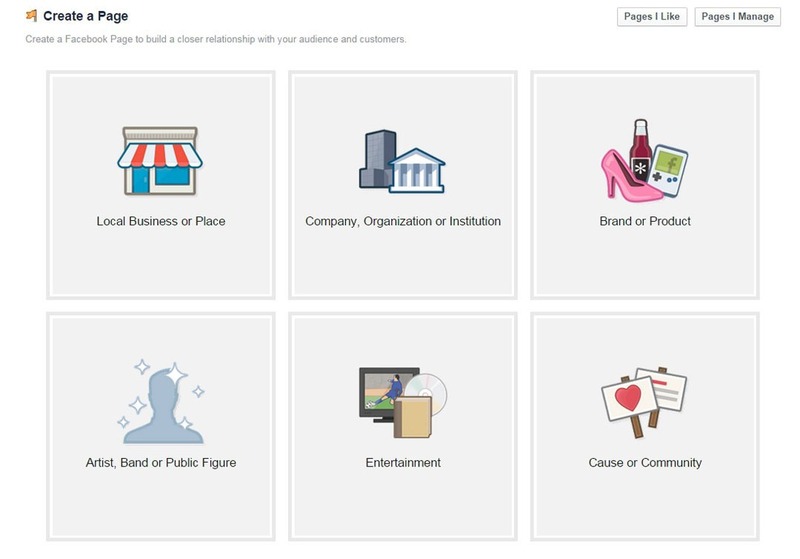Click the soda bottle in the brand icon
Viewport: 800px width, 559px height.
(641, 150)
